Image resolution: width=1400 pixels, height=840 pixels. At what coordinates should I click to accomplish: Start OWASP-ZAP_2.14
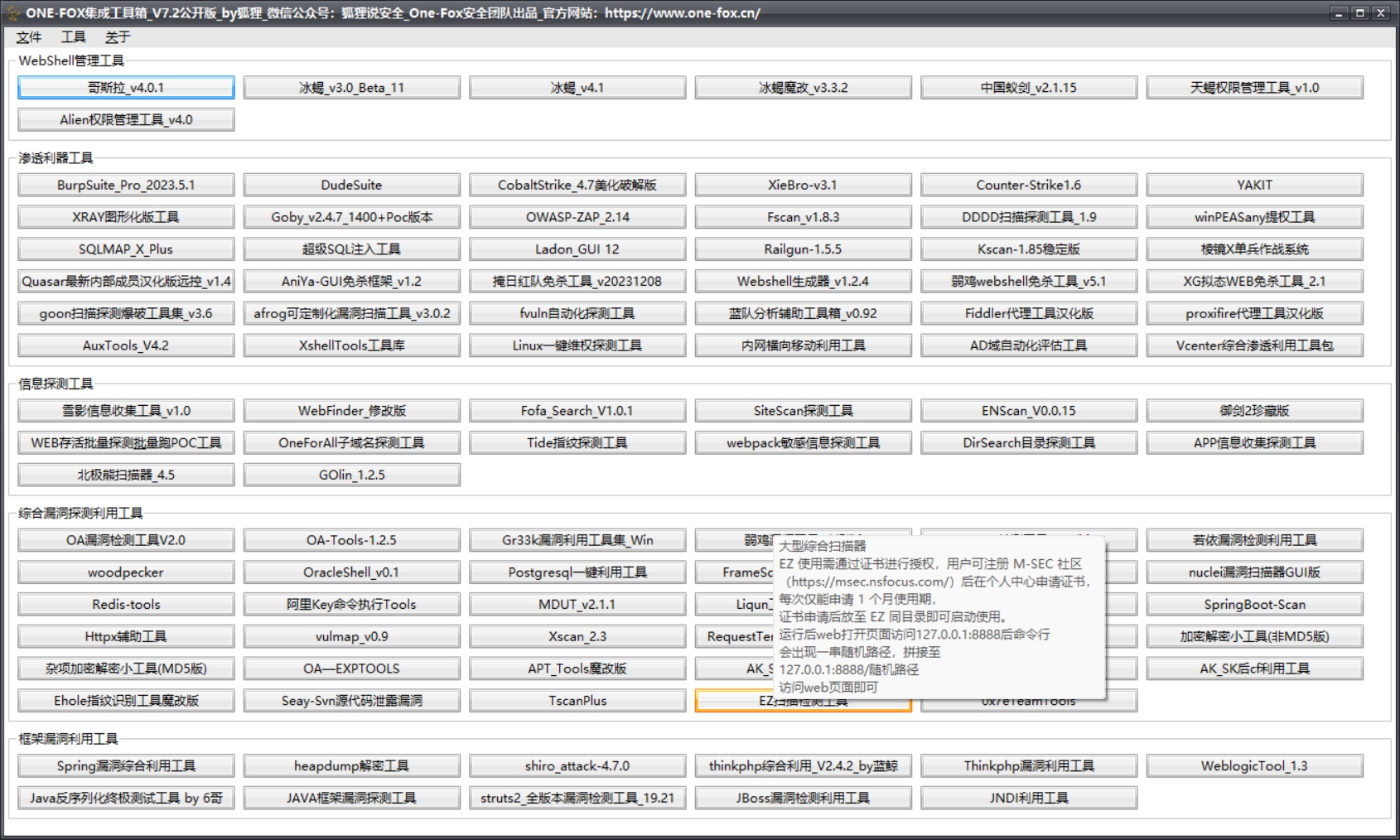(x=577, y=217)
